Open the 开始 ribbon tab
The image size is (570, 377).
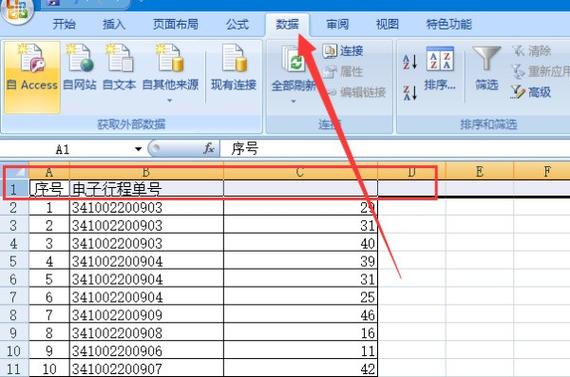(64, 24)
